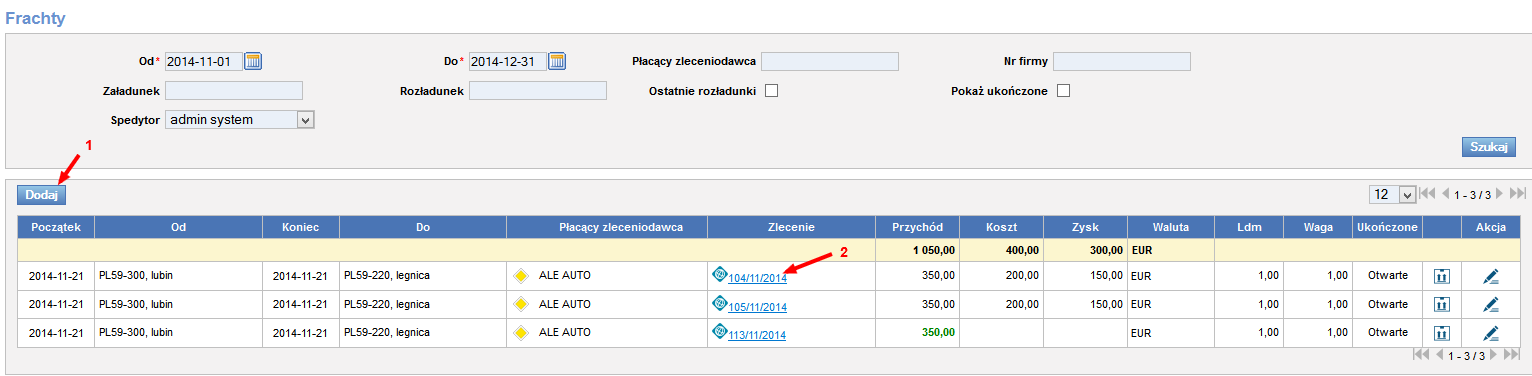Open the calendar picker for Od date
The width and height of the screenshot is (1532, 376).
coord(254,61)
